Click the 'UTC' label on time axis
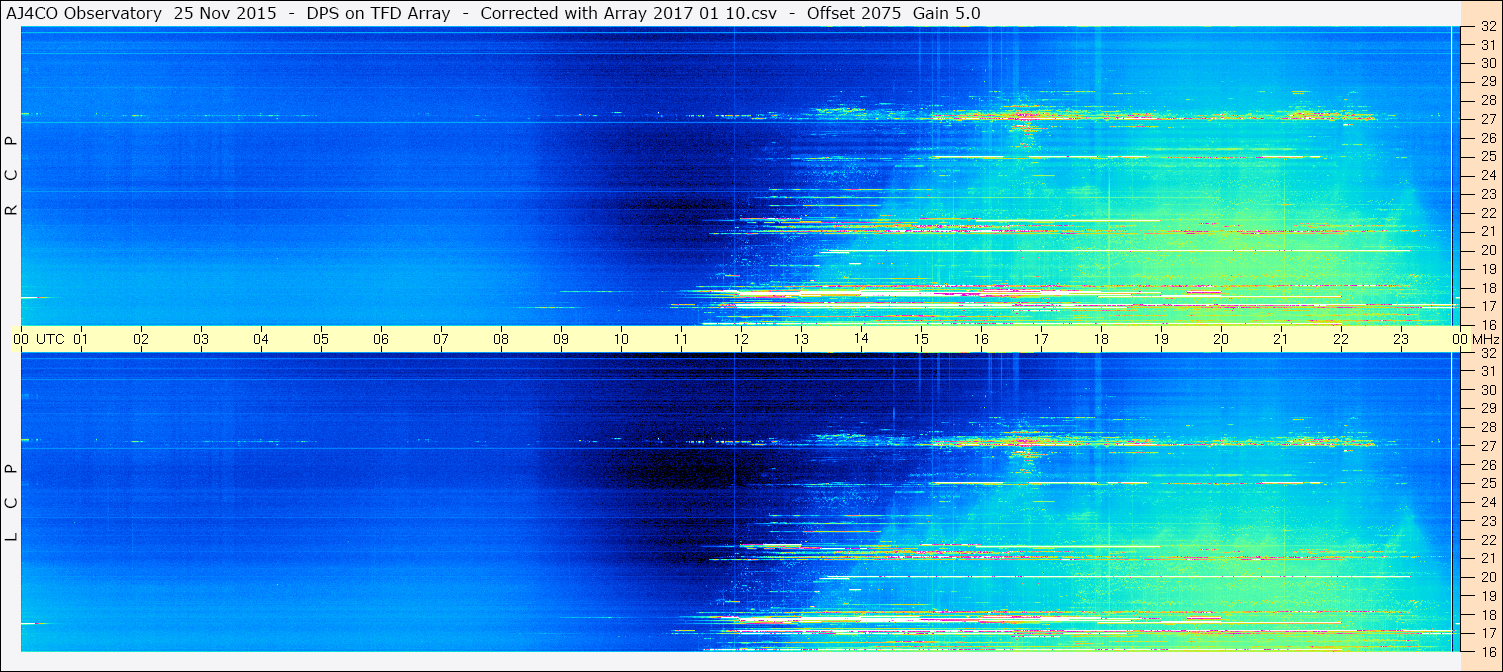The width and height of the screenshot is (1503, 672). click(x=50, y=339)
